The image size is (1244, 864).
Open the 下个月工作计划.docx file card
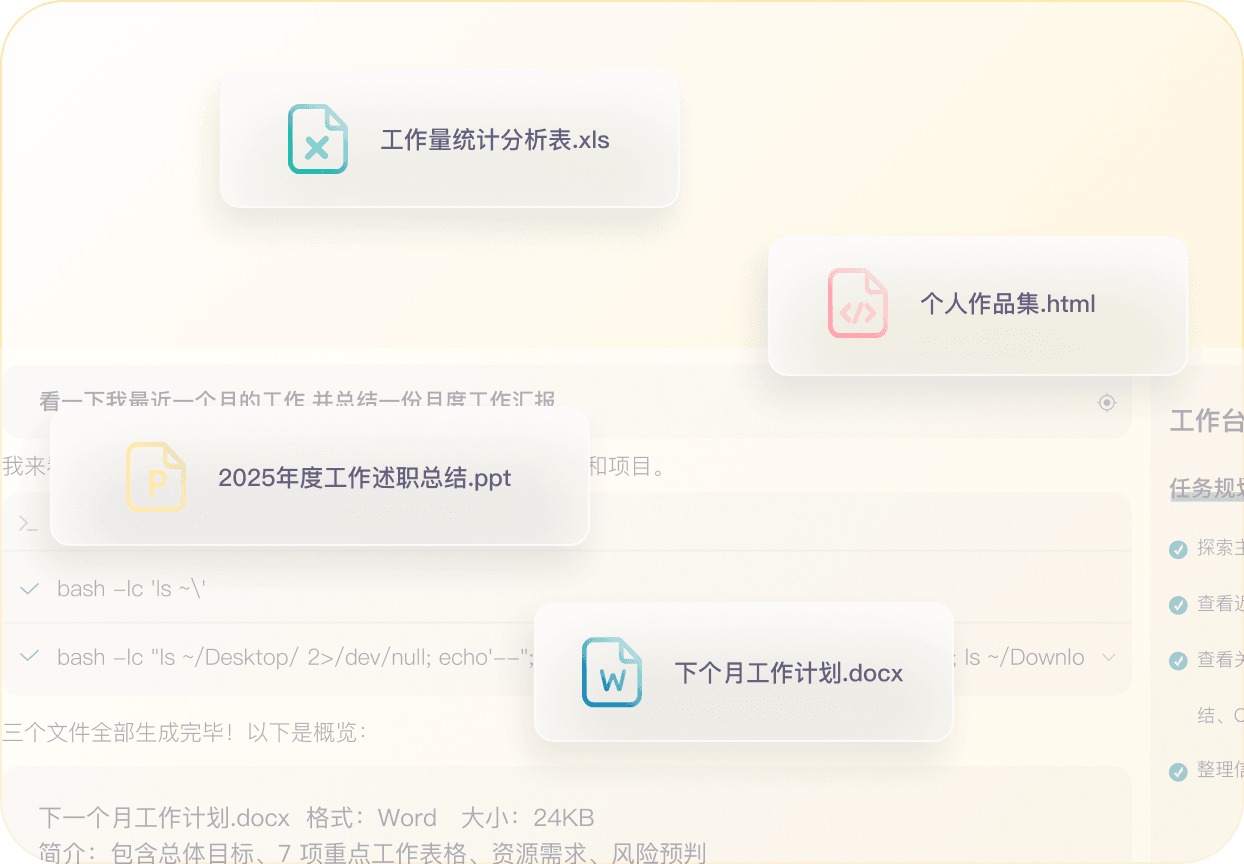click(x=743, y=672)
